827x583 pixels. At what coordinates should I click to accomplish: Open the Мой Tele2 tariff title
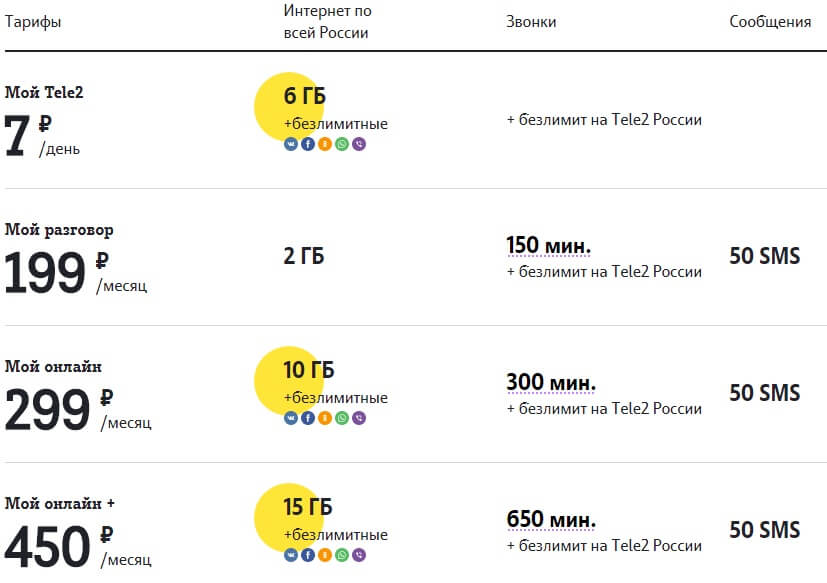click(x=44, y=92)
